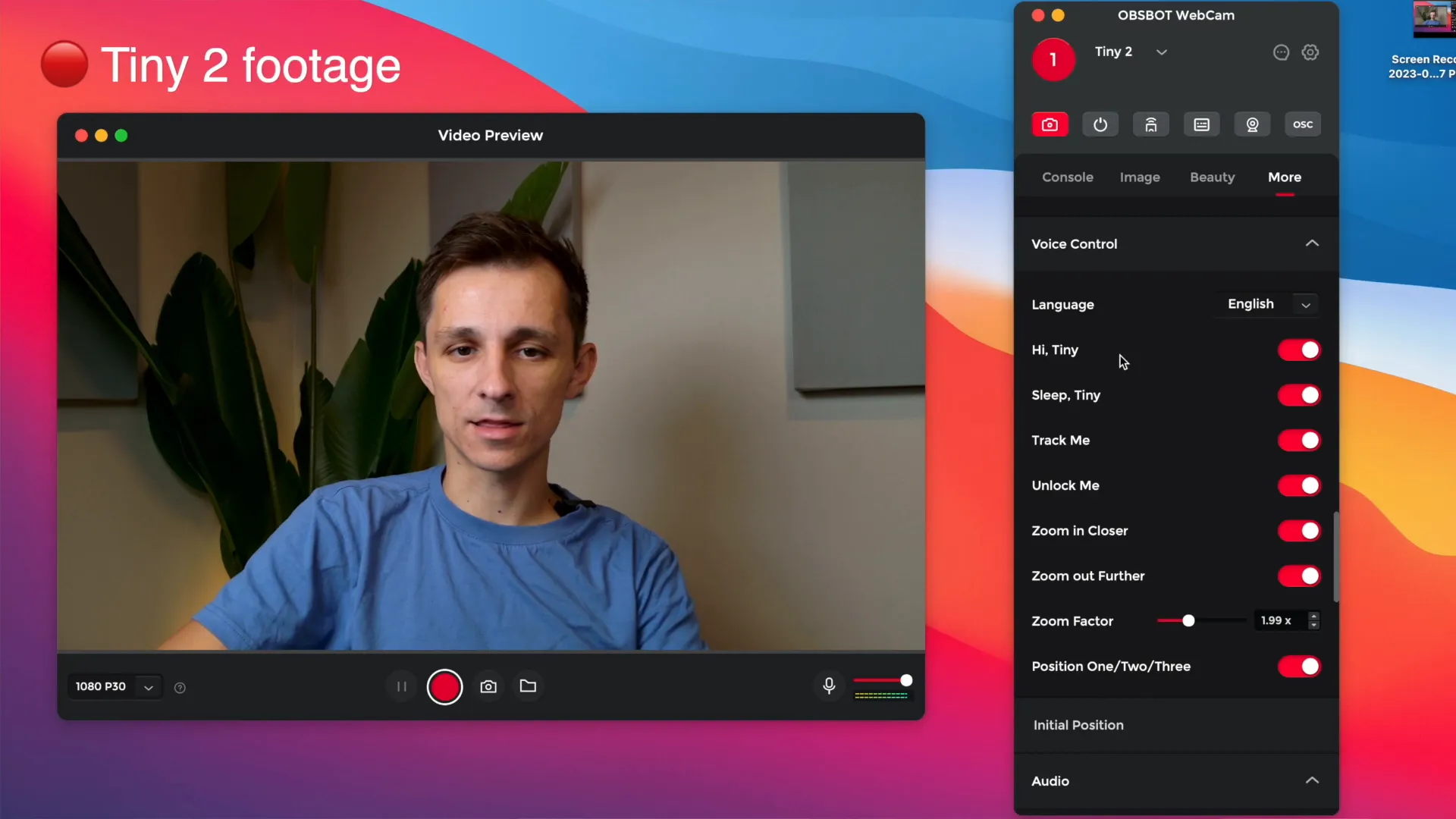
Task: Disable the Sleep, Tiny voice command
Action: pyautogui.click(x=1299, y=395)
